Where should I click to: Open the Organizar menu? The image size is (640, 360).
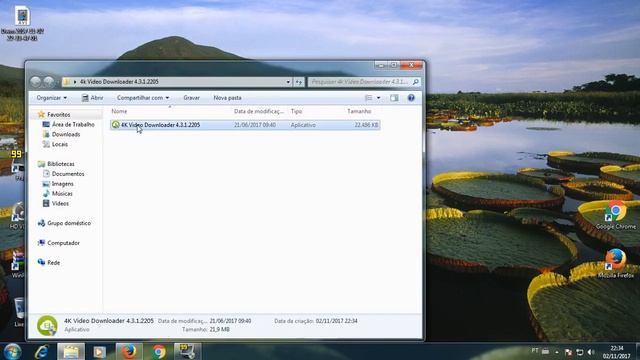click(x=51, y=98)
